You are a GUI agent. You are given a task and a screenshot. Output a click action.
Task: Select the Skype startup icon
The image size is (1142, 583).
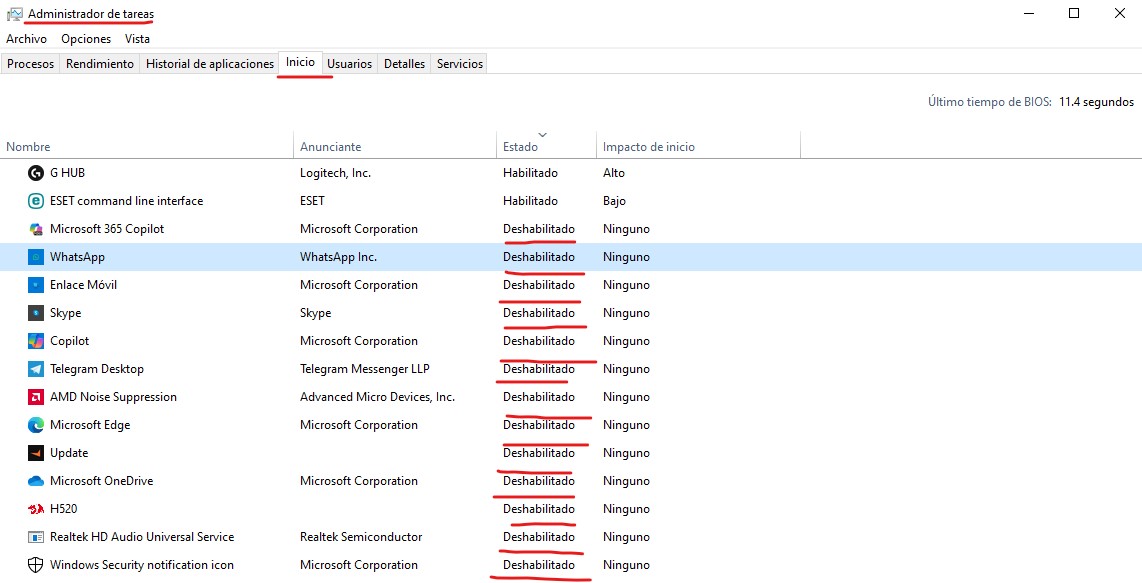pos(36,313)
